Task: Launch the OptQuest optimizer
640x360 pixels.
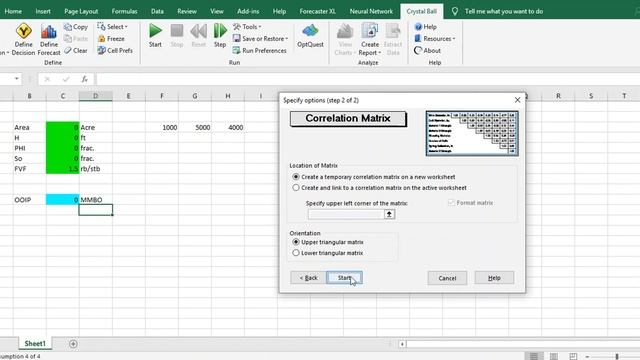Action: [x=310, y=36]
